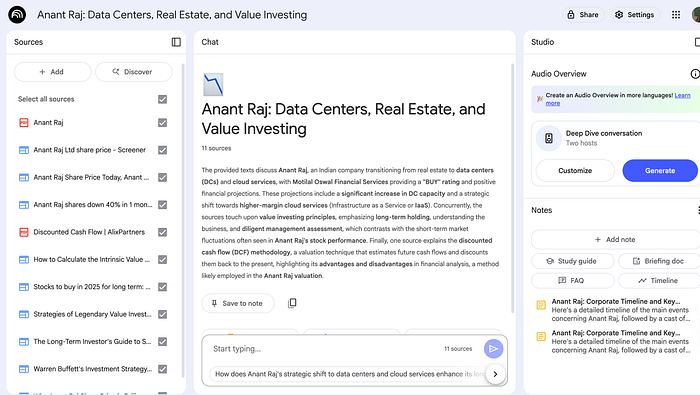Screen dimensions: 700x395
Task: Send the message with the arrow button
Action: click(493, 349)
